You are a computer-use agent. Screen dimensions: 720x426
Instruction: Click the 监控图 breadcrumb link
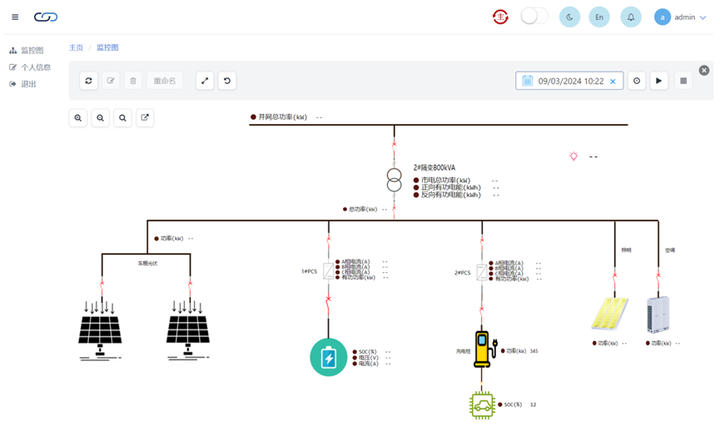(107, 47)
